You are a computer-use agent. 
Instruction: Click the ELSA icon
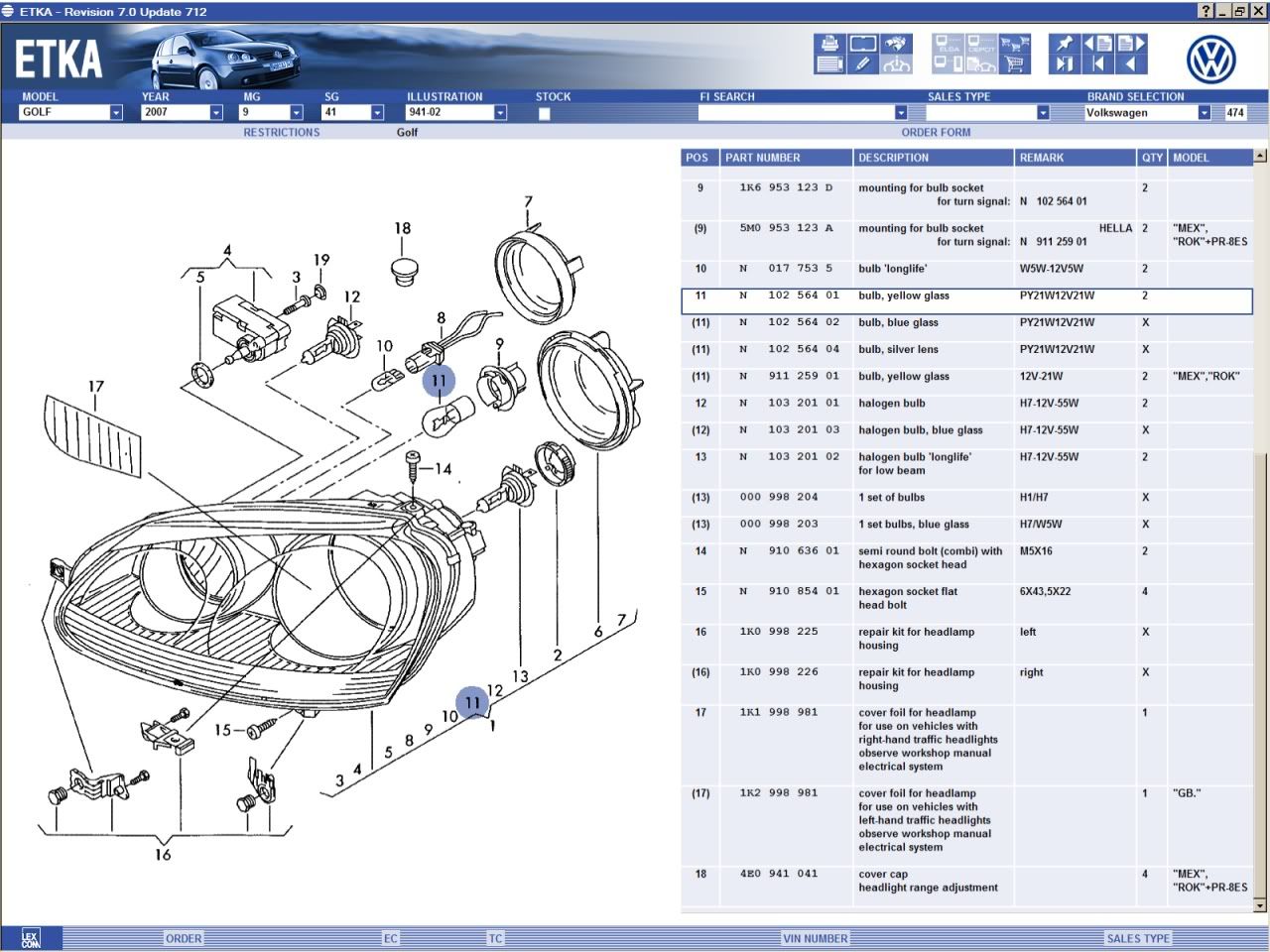[x=948, y=44]
